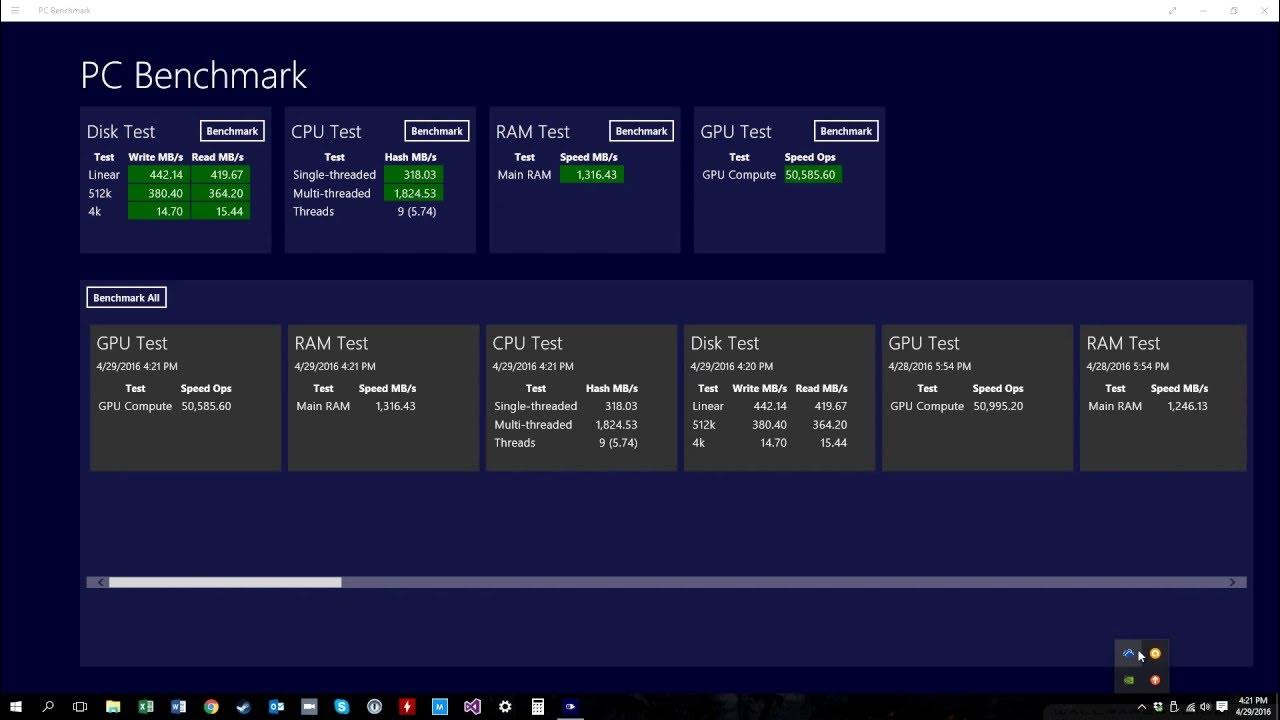This screenshot has height=720, width=1280.
Task: Open the Wi-Fi network tray icon
Action: [1190, 707]
